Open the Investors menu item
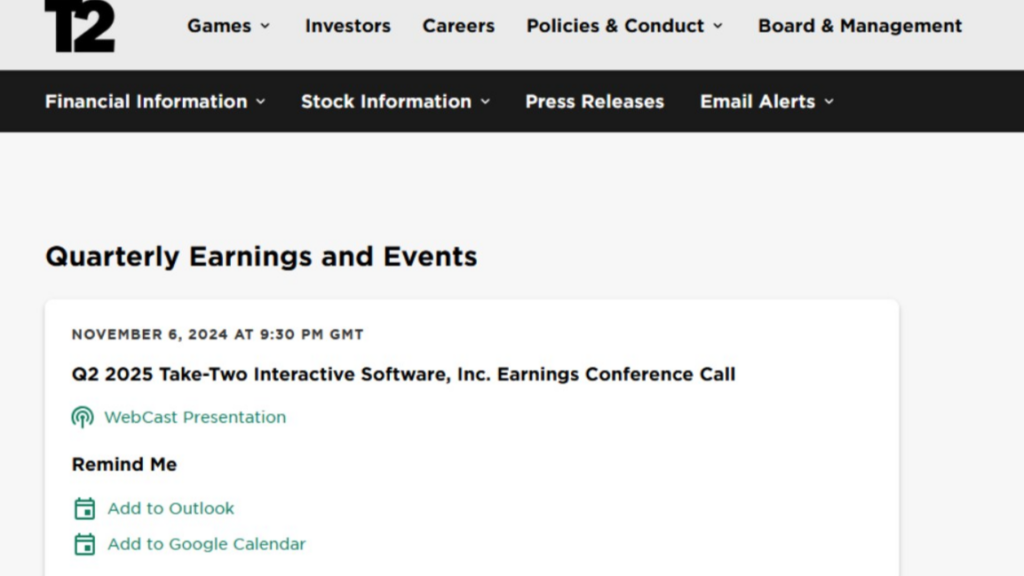This screenshot has height=576, width=1024. click(348, 26)
